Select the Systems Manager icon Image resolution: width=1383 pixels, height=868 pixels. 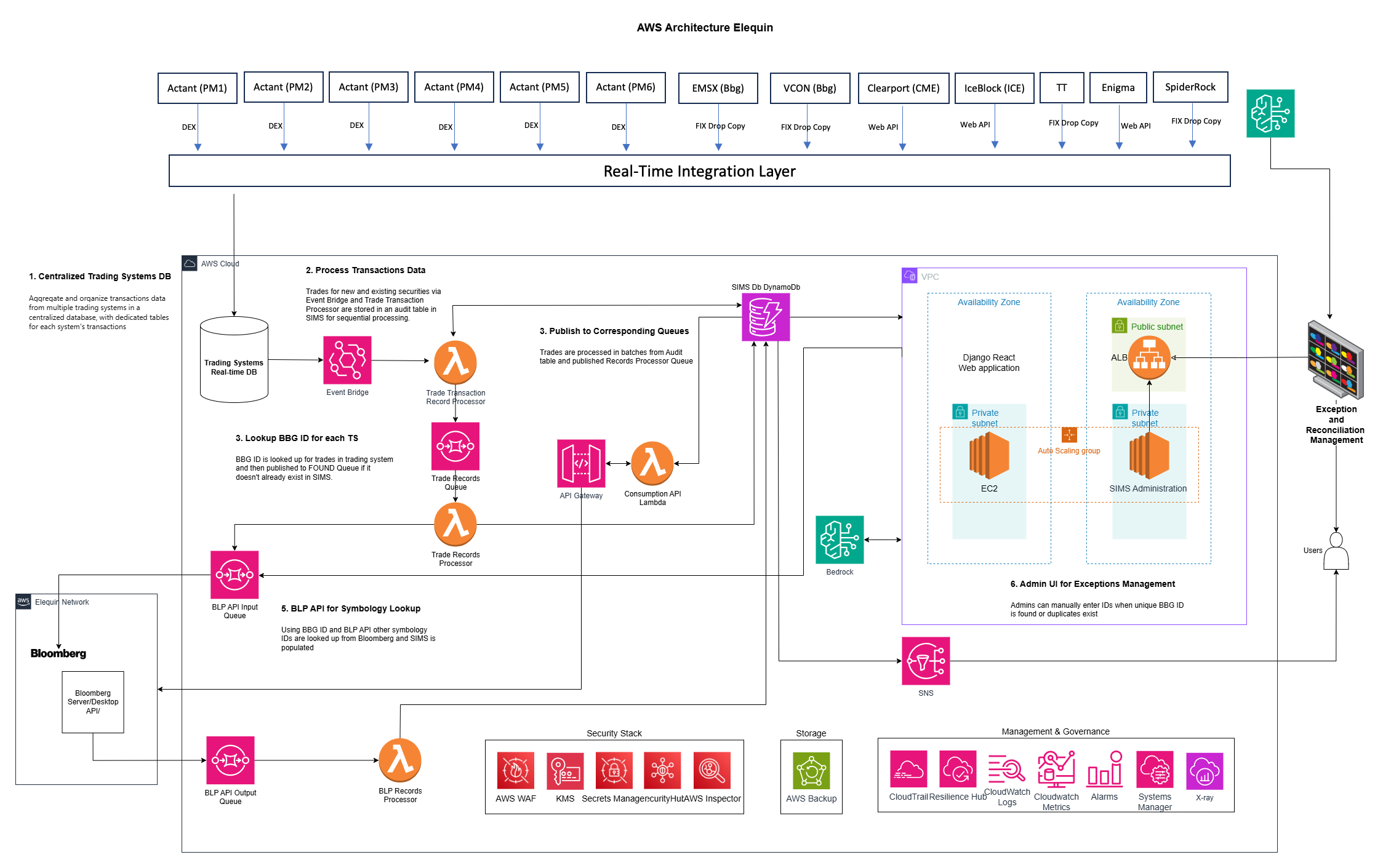(1154, 770)
